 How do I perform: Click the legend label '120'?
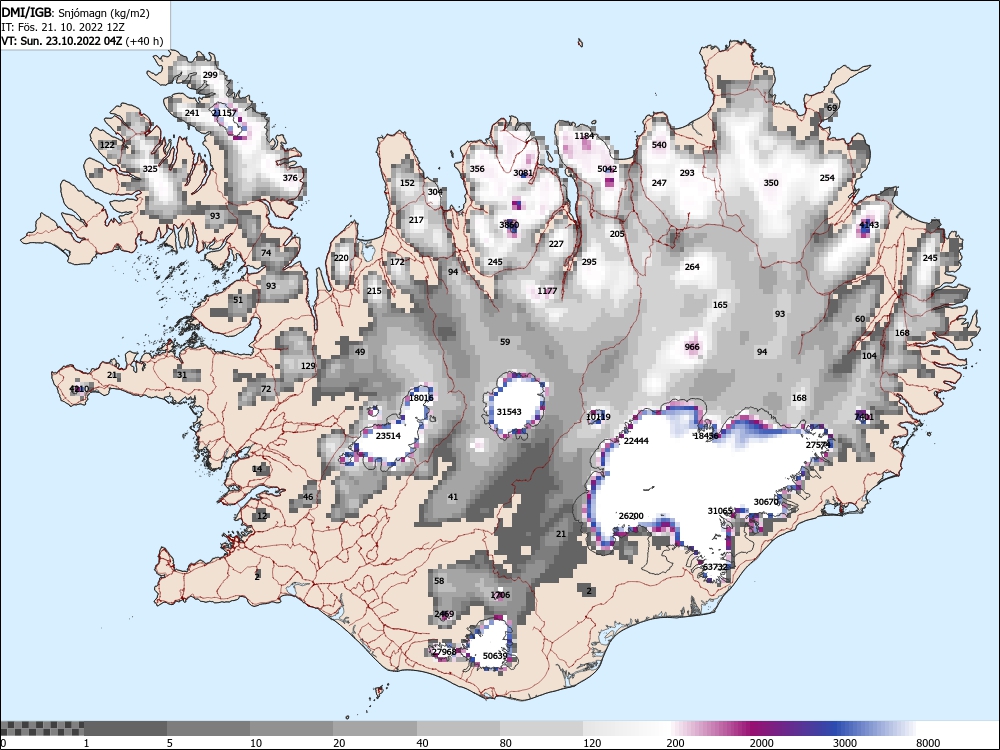tap(592, 743)
